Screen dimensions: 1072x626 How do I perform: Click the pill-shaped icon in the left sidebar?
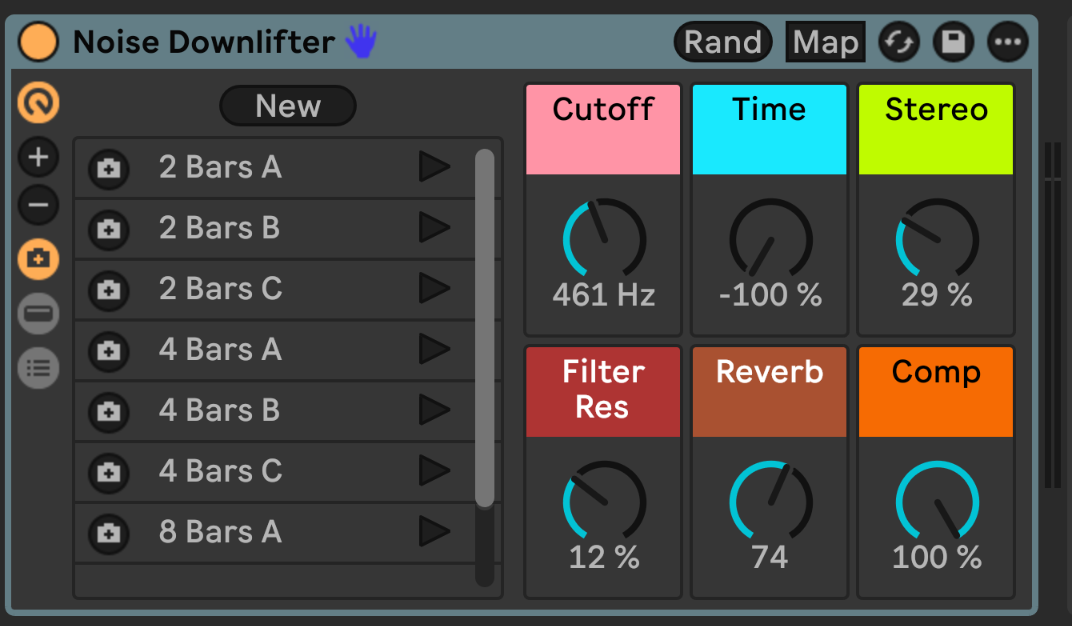tap(39, 313)
